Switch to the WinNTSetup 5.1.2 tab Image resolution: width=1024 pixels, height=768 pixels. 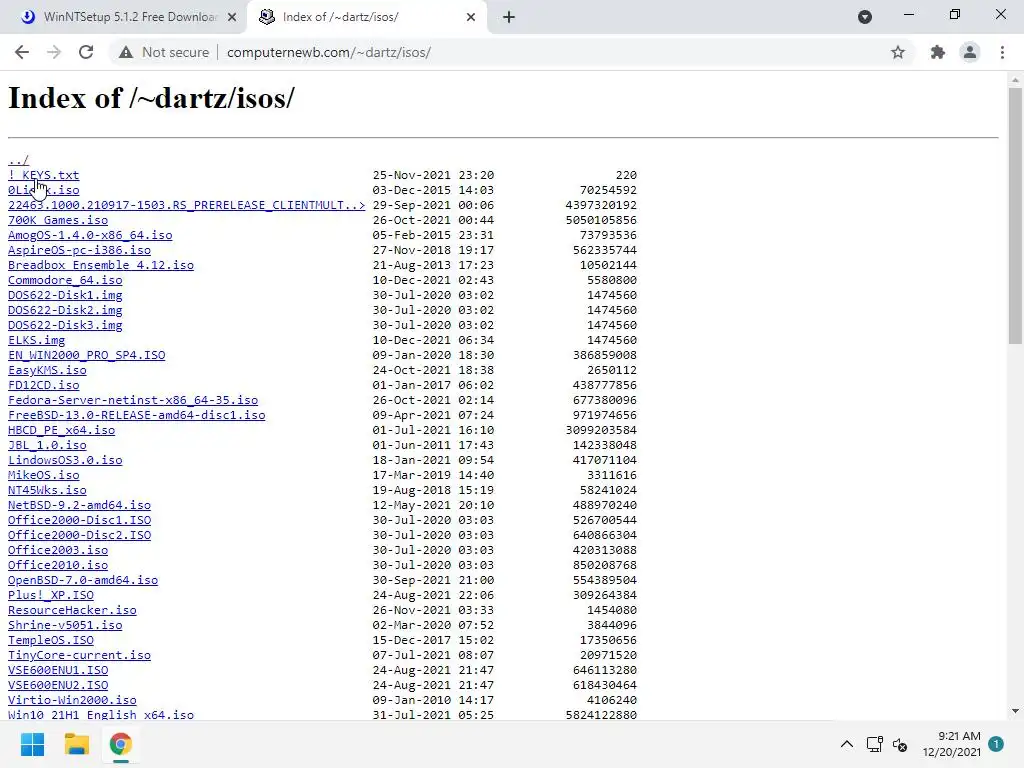click(124, 17)
